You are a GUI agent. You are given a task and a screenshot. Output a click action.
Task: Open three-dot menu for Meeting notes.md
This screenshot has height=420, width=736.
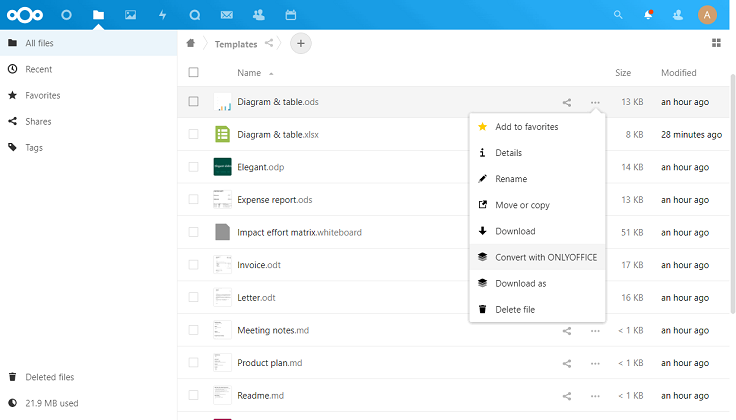[595, 331]
